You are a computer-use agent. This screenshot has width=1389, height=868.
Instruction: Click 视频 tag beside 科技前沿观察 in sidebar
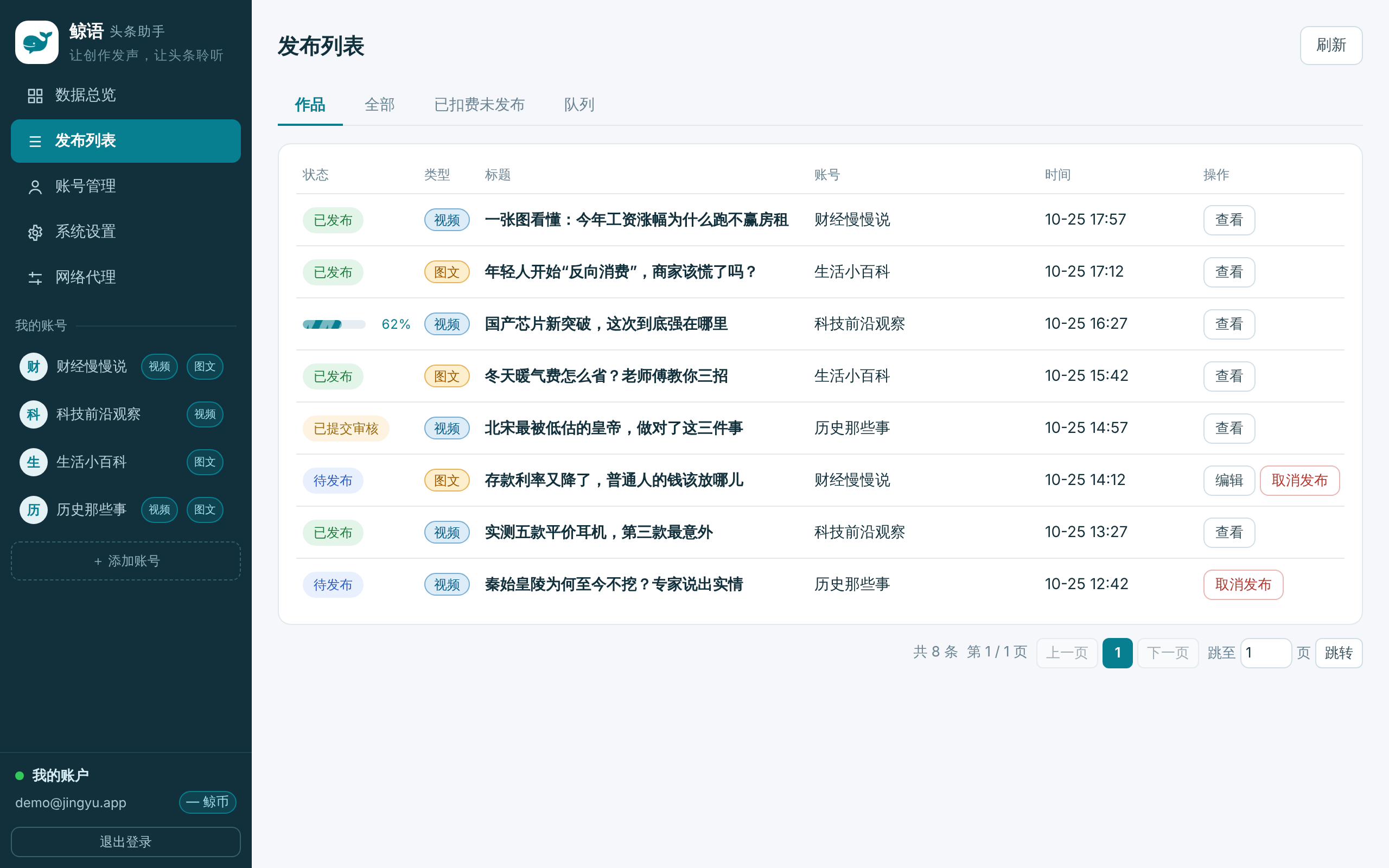pyautogui.click(x=205, y=414)
